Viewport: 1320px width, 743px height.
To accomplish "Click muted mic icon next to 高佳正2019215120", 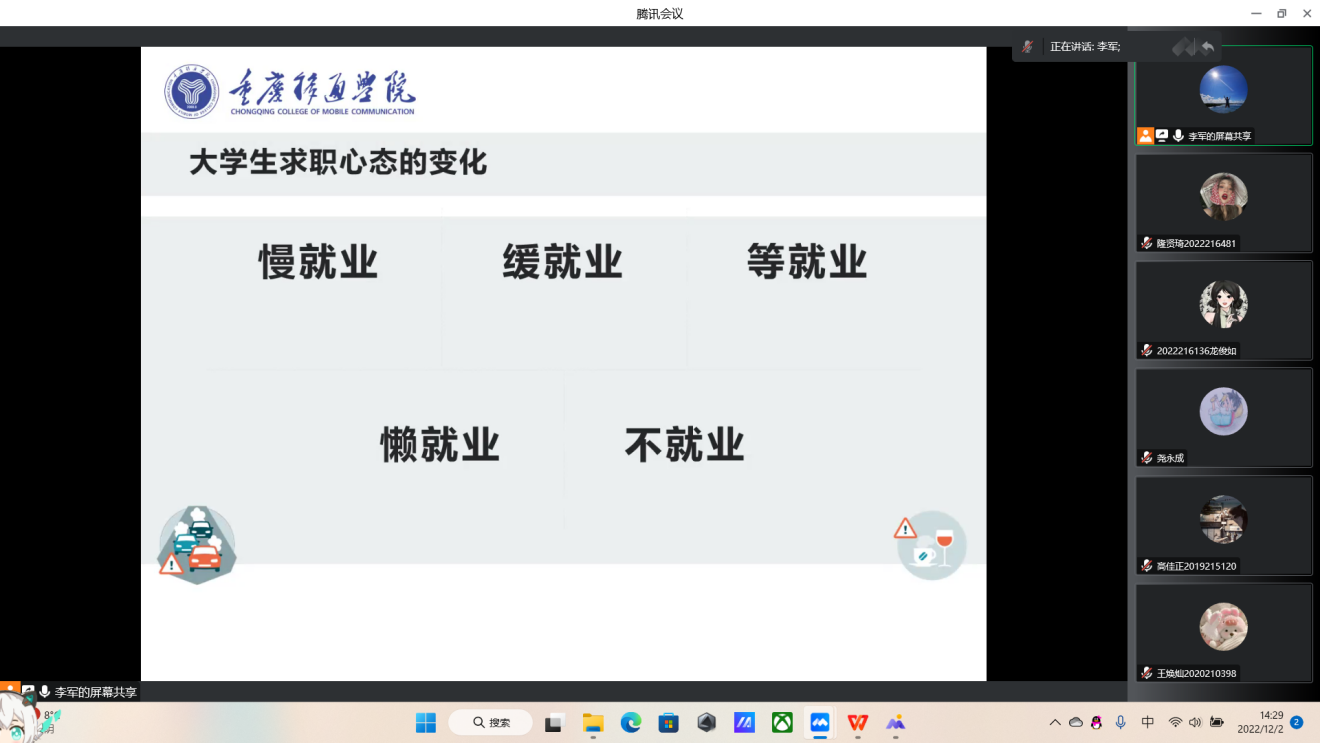I will (1147, 566).
